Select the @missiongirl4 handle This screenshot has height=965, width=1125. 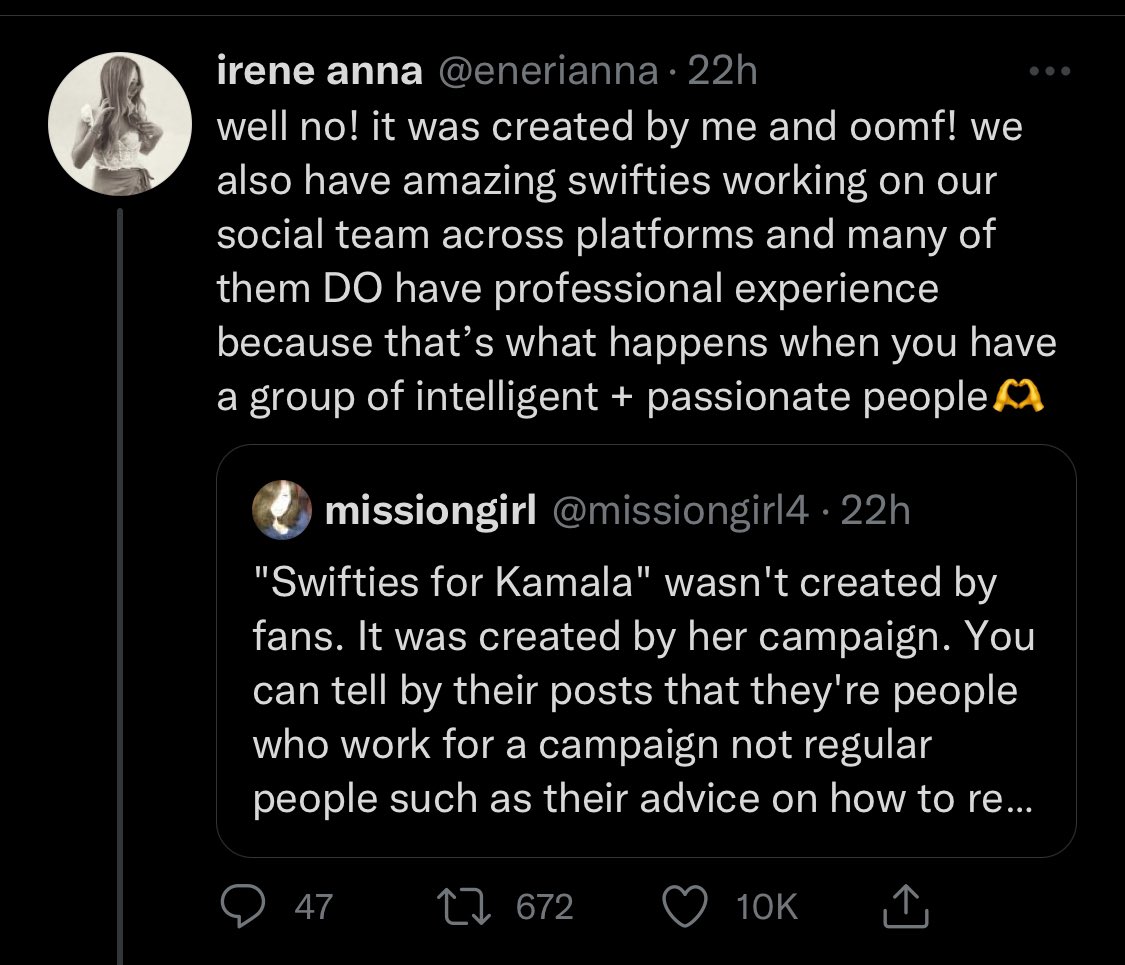coord(678,511)
